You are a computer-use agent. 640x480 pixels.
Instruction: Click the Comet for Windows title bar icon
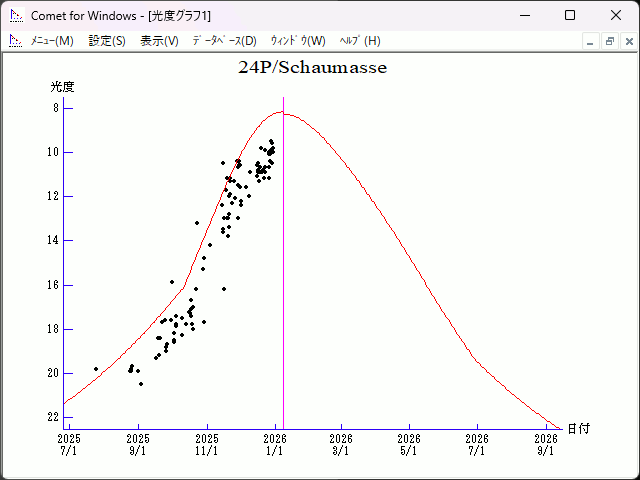15,15
